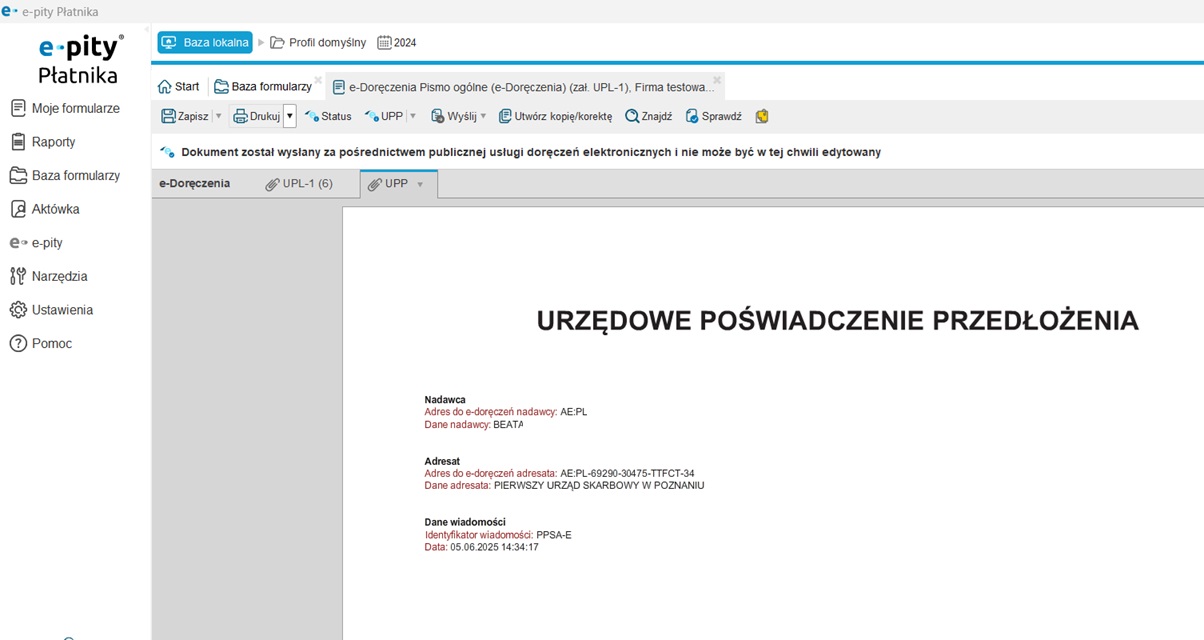Viewport: 1204px width, 640px height.
Task: Click the Znajdź magnifier icon
Action: click(632, 116)
